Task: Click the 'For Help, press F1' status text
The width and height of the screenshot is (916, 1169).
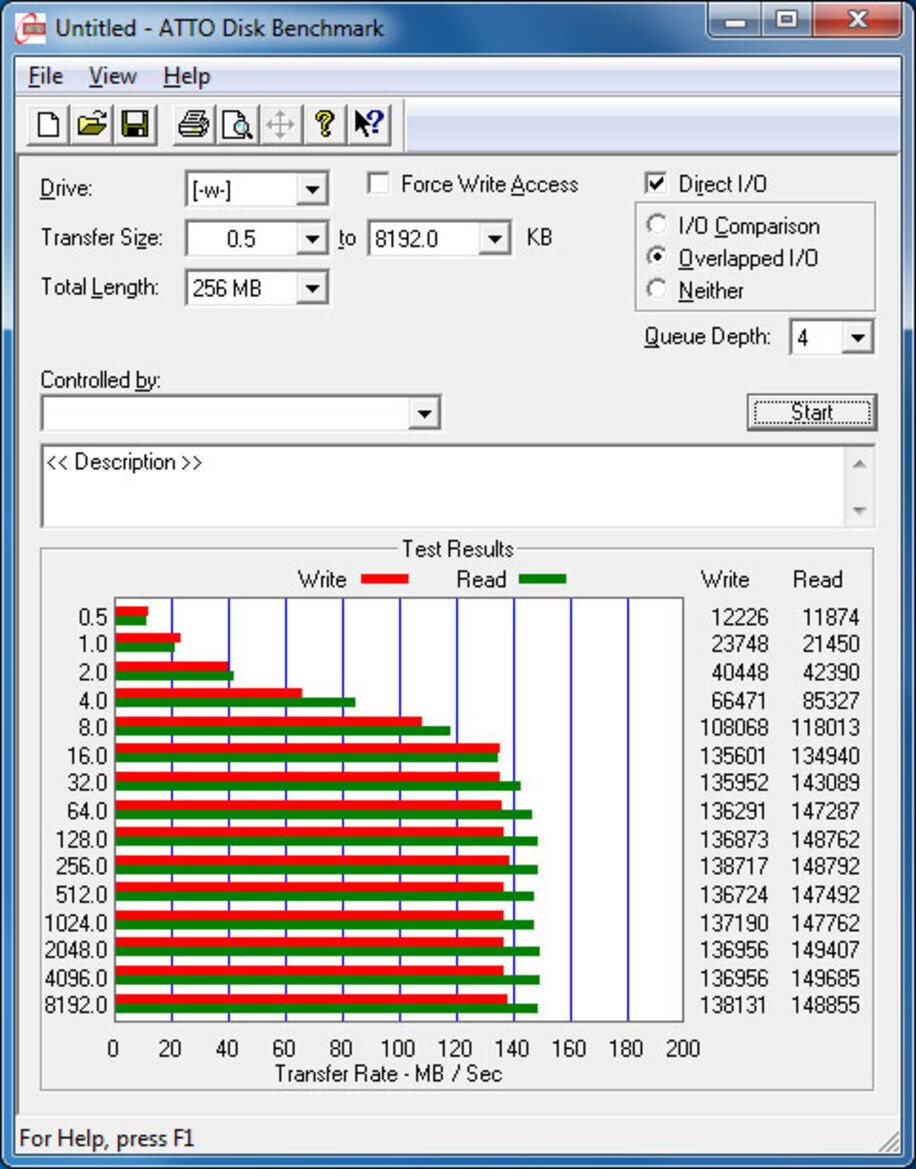Action: pyautogui.click(x=107, y=1138)
